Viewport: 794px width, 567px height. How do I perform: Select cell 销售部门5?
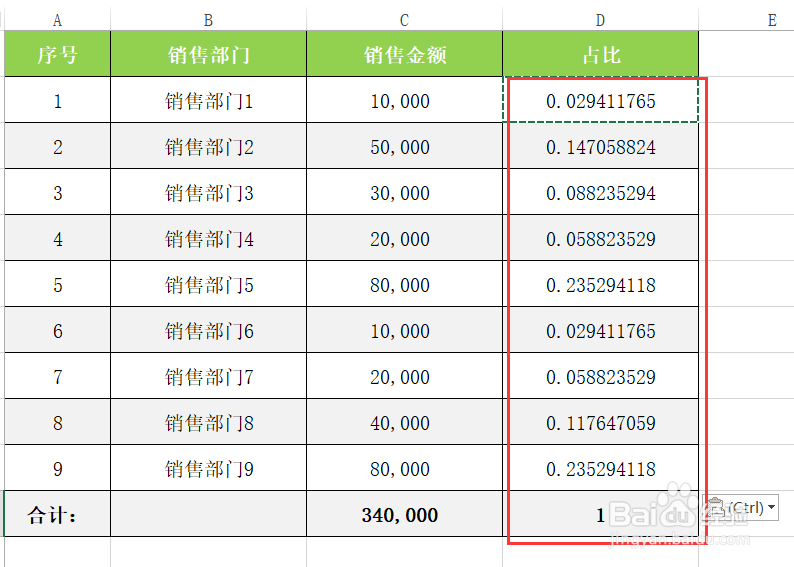[209, 284]
